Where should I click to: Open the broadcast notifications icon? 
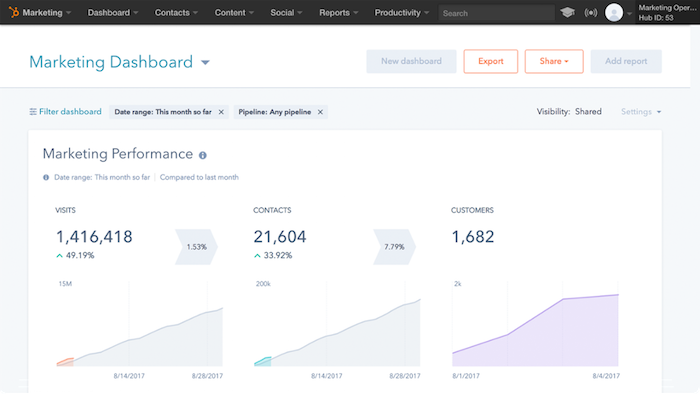pyautogui.click(x=591, y=13)
